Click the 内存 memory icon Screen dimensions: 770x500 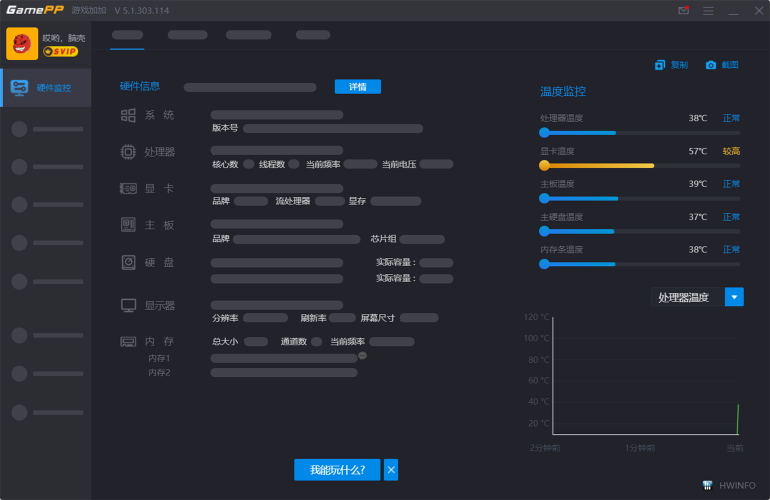coord(128,341)
